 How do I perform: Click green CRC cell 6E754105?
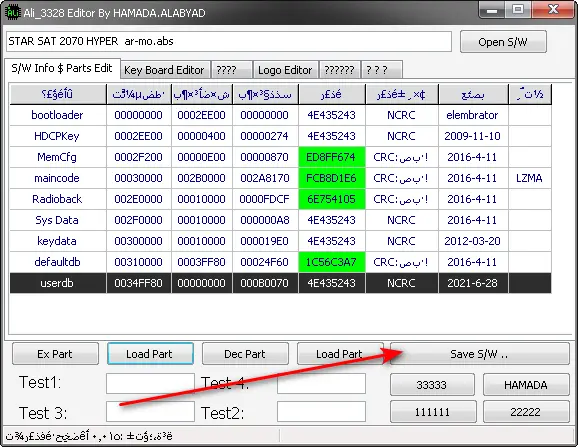click(332, 199)
